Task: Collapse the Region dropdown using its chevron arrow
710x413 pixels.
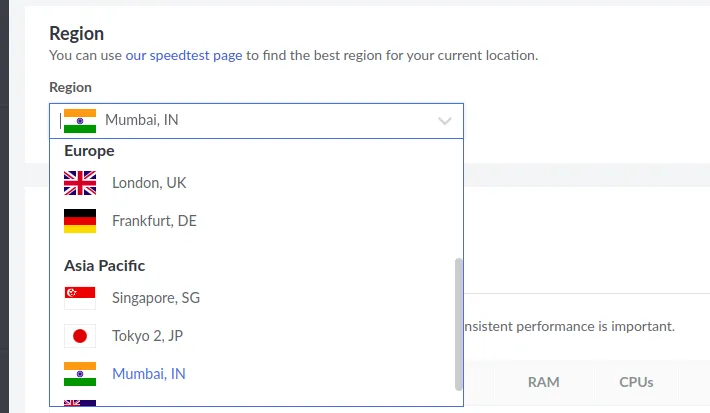Action: [x=445, y=121]
